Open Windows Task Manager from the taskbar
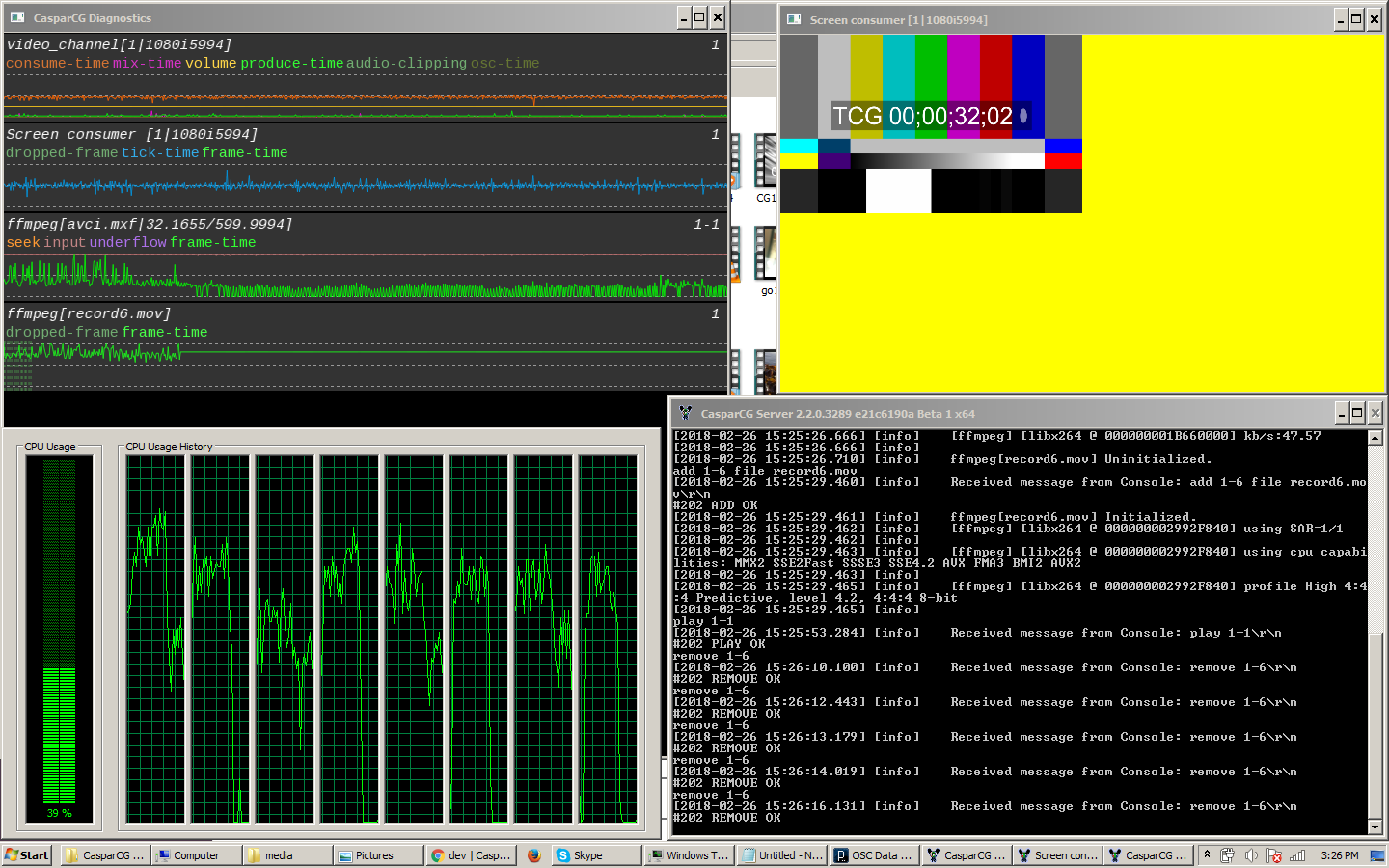Image resolution: width=1389 pixels, height=868 pixels. [688, 854]
